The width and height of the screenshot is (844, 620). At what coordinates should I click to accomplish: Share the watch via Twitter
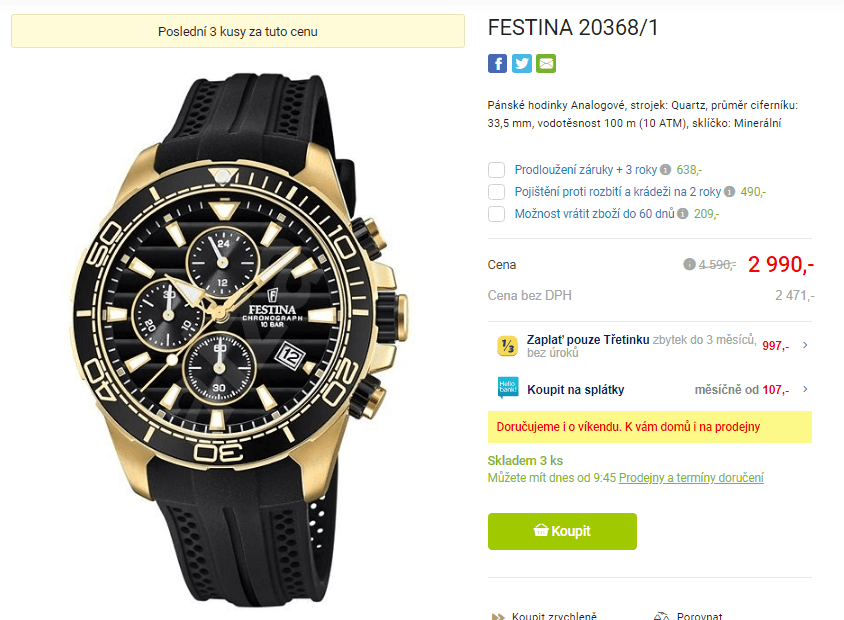521,63
